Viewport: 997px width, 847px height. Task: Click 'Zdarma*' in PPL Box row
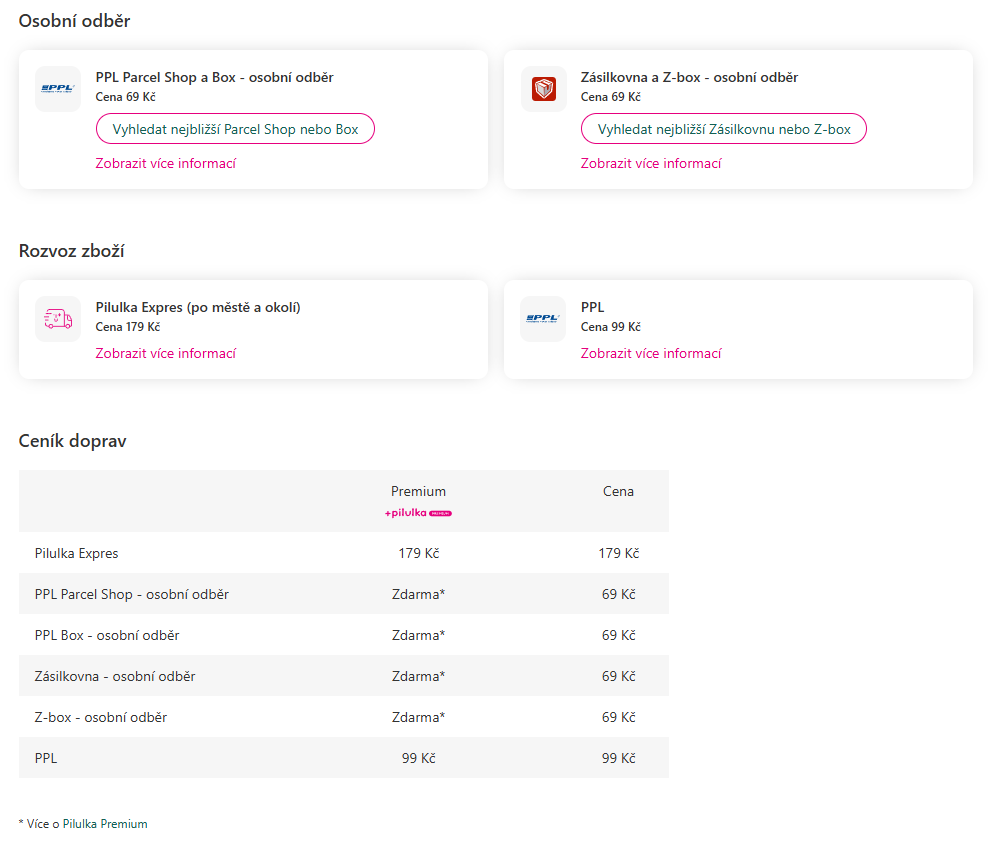pyautogui.click(x=418, y=635)
